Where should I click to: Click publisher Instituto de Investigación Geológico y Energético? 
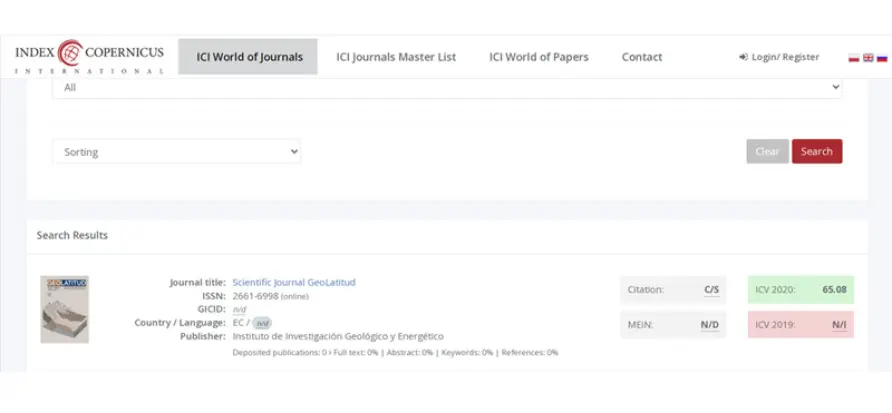click(x=338, y=337)
